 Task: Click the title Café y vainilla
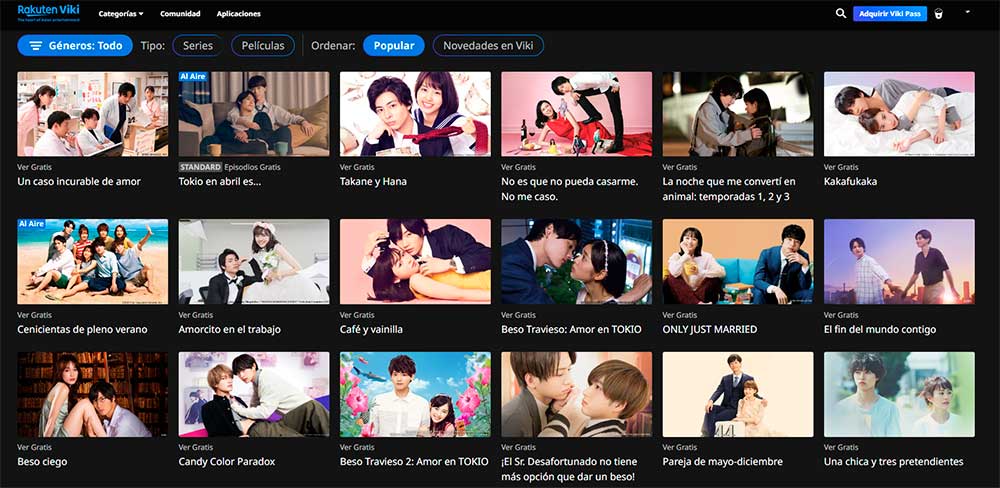(x=371, y=329)
